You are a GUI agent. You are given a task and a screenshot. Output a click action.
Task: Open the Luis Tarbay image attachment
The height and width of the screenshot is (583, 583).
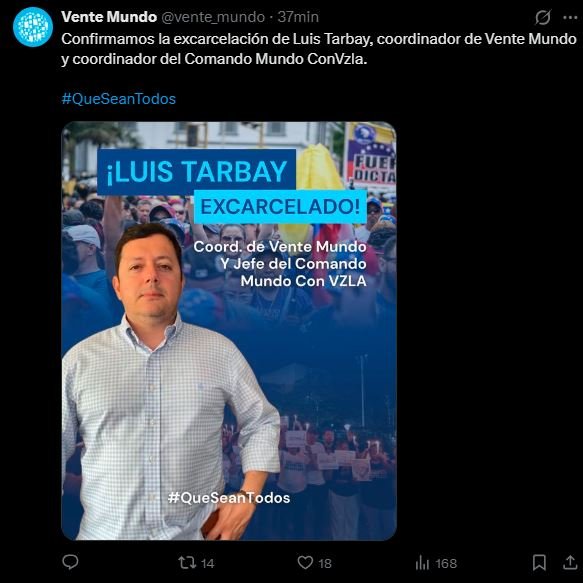[229, 331]
